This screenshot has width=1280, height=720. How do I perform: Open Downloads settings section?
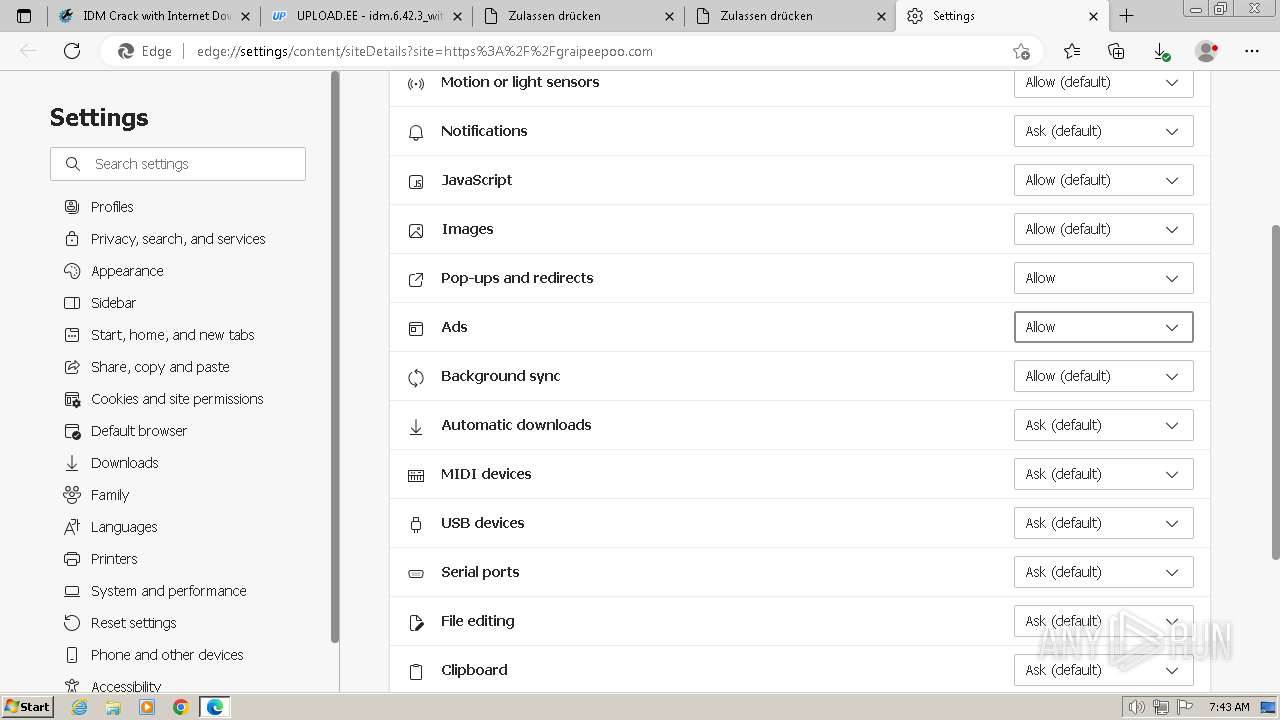[124, 463]
